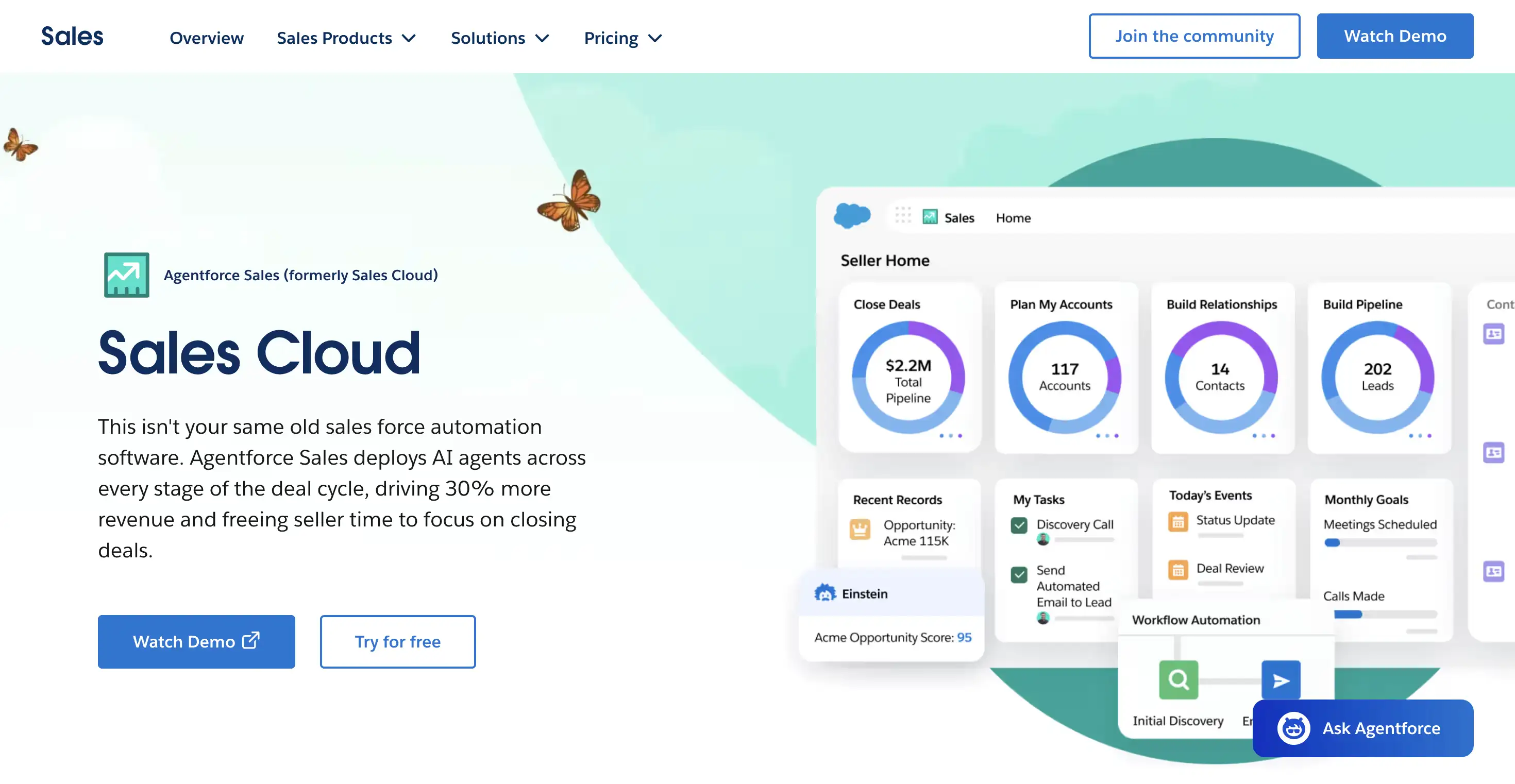Viewport: 1515px width, 784px height.
Task: Click the Salesforce cloud logo in dashboard
Action: click(852, 216)
